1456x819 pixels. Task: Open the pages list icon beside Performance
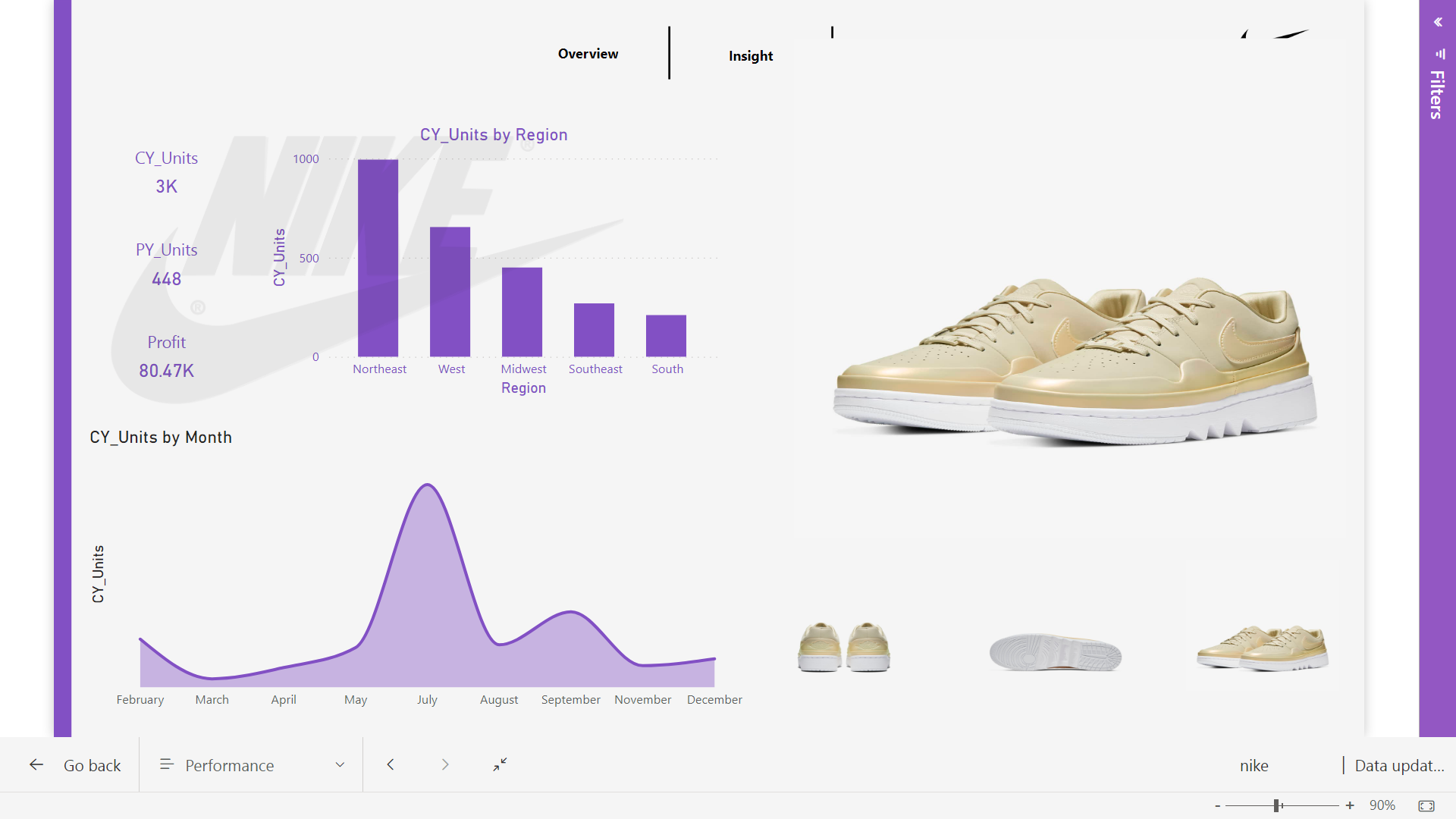click(x=167, y=764)
